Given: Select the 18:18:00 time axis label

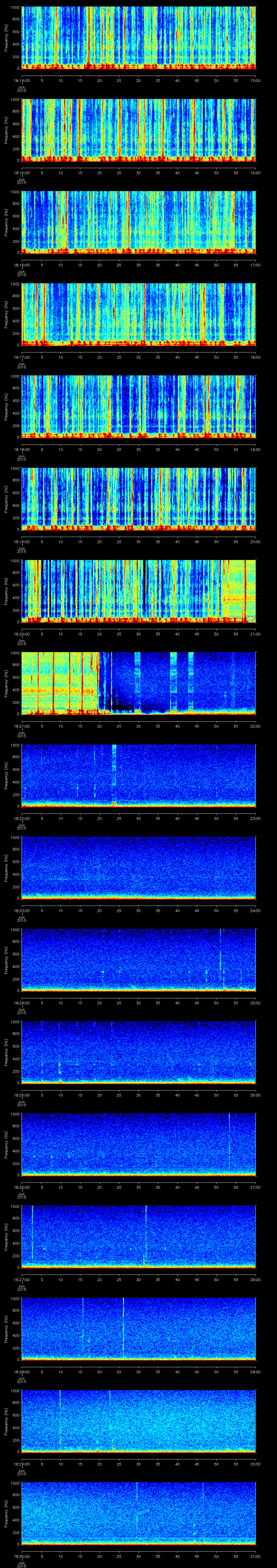Looking at the screenshot, I should (x=21, y=449).
